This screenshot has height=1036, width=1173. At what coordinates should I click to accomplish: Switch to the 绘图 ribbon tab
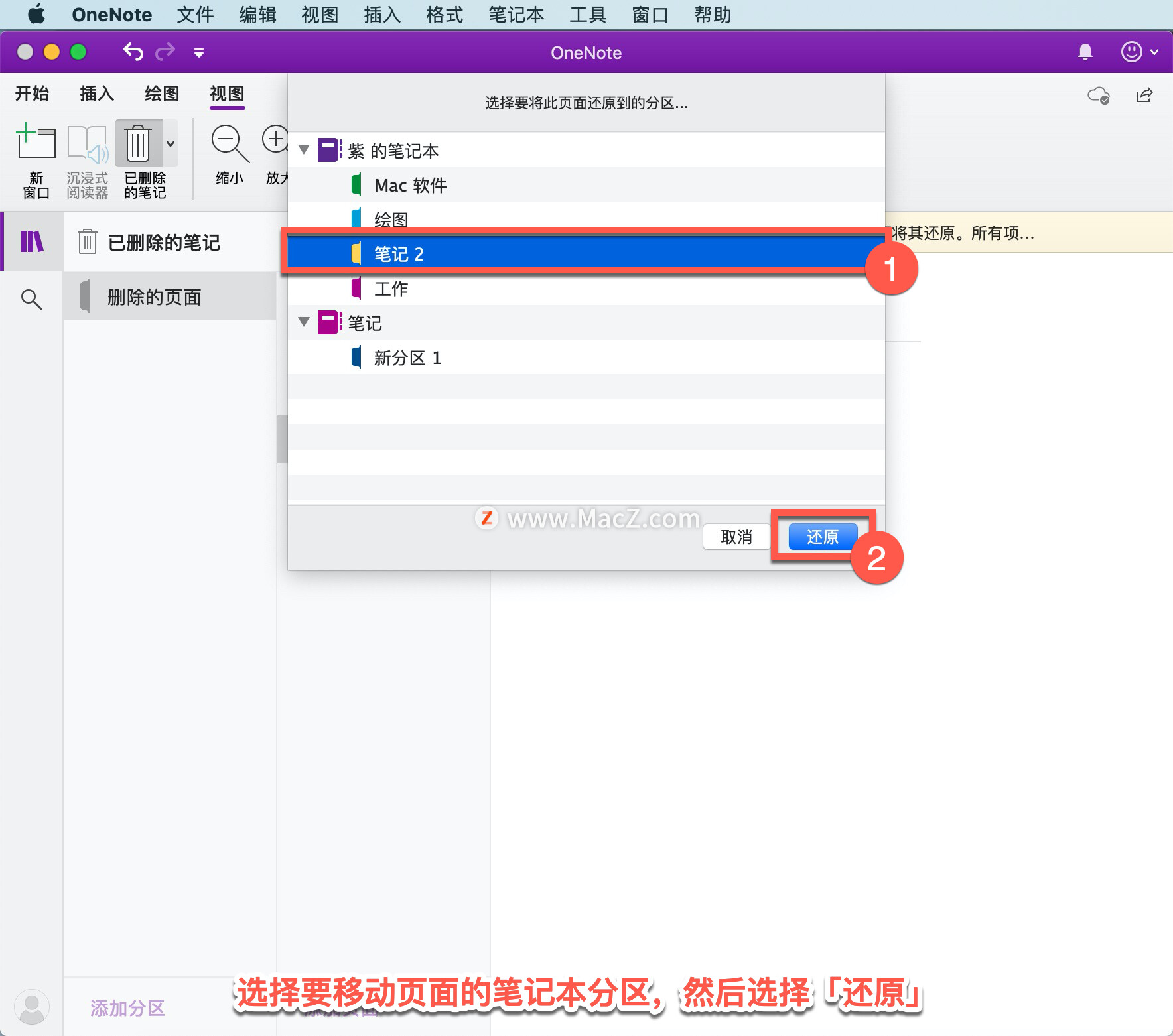click(162, 94)
